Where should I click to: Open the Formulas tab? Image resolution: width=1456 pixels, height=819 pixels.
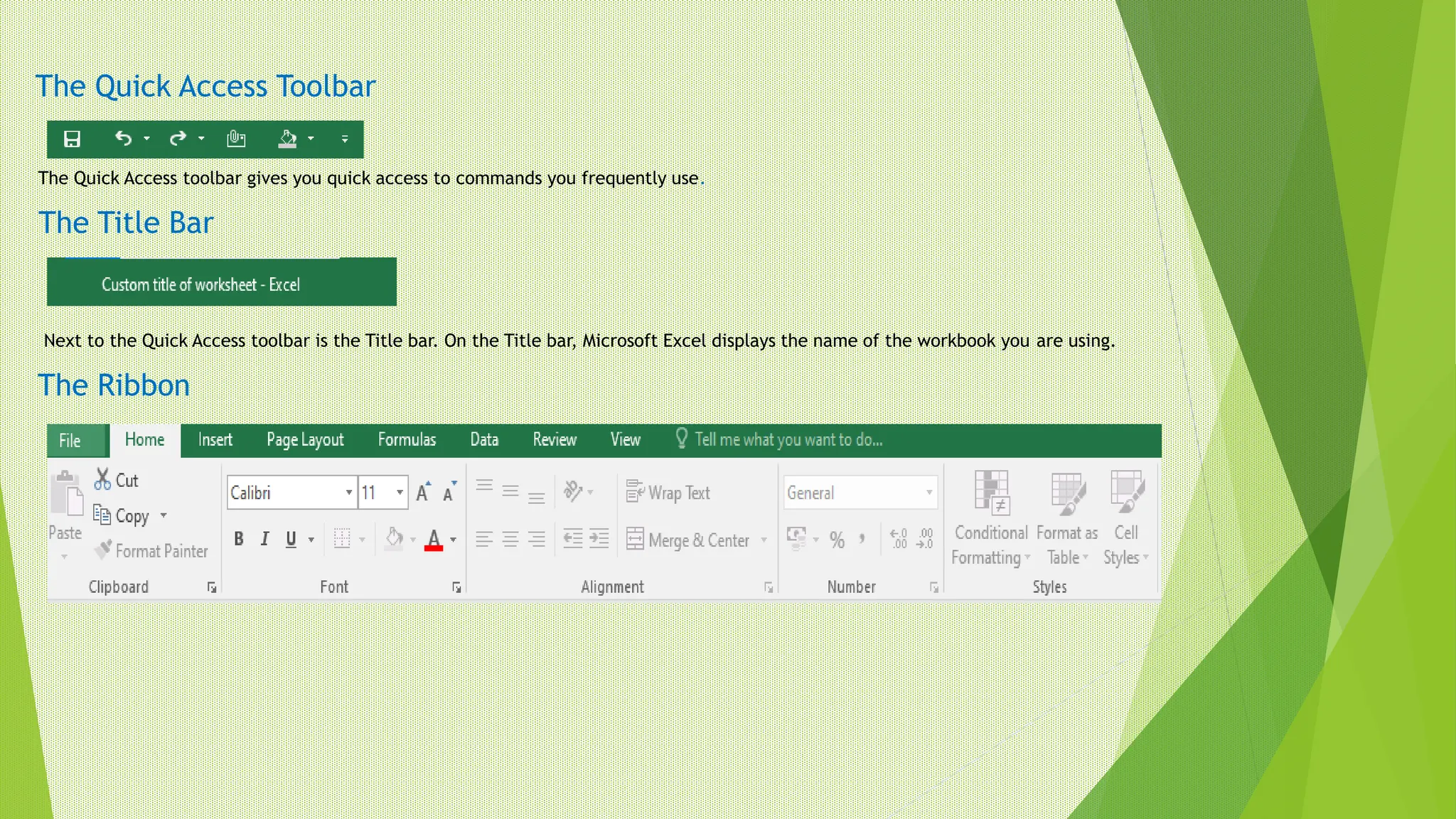click(x=407, y=440)
